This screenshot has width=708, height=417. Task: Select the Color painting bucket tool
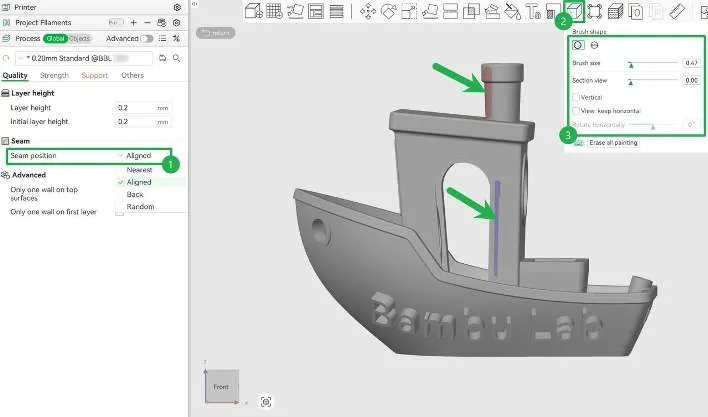click(x=512, y=11)
